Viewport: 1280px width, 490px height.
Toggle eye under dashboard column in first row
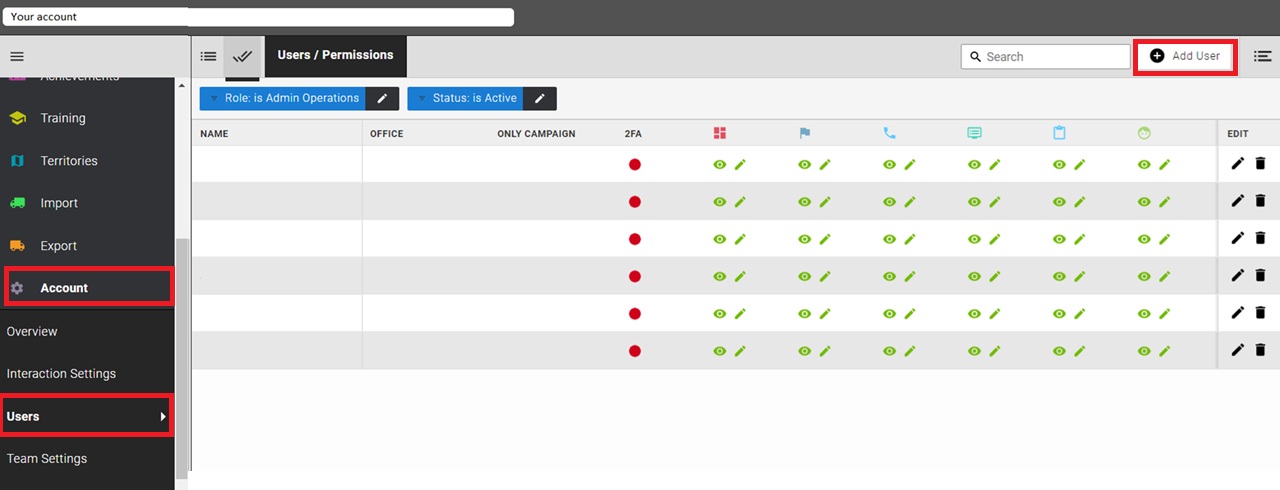[x=720, y=164]
